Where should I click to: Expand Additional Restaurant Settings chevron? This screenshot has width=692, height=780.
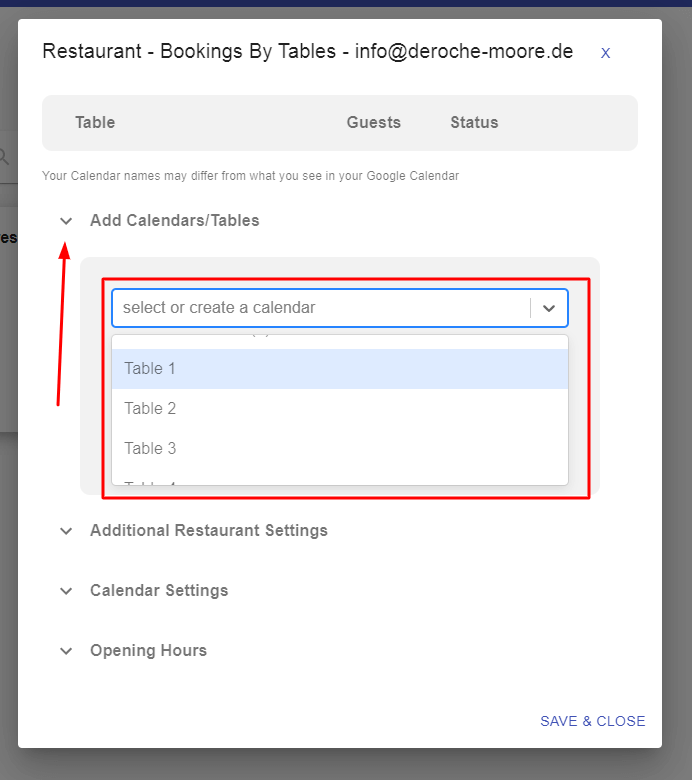click(66, 531)
